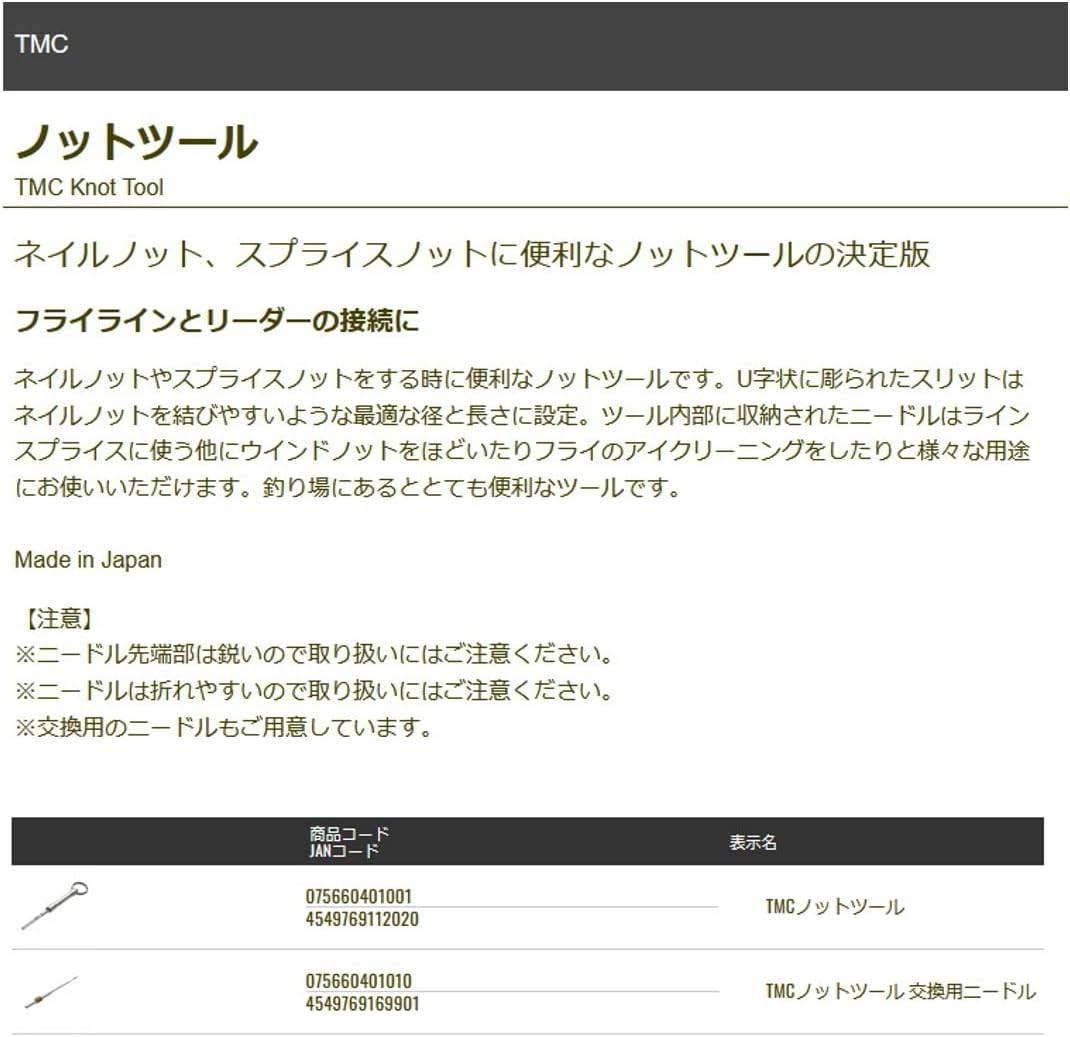The image size is (1070, 1037).
Task: Select JAN code 4549769112020
Action: [x=362, y=919]
